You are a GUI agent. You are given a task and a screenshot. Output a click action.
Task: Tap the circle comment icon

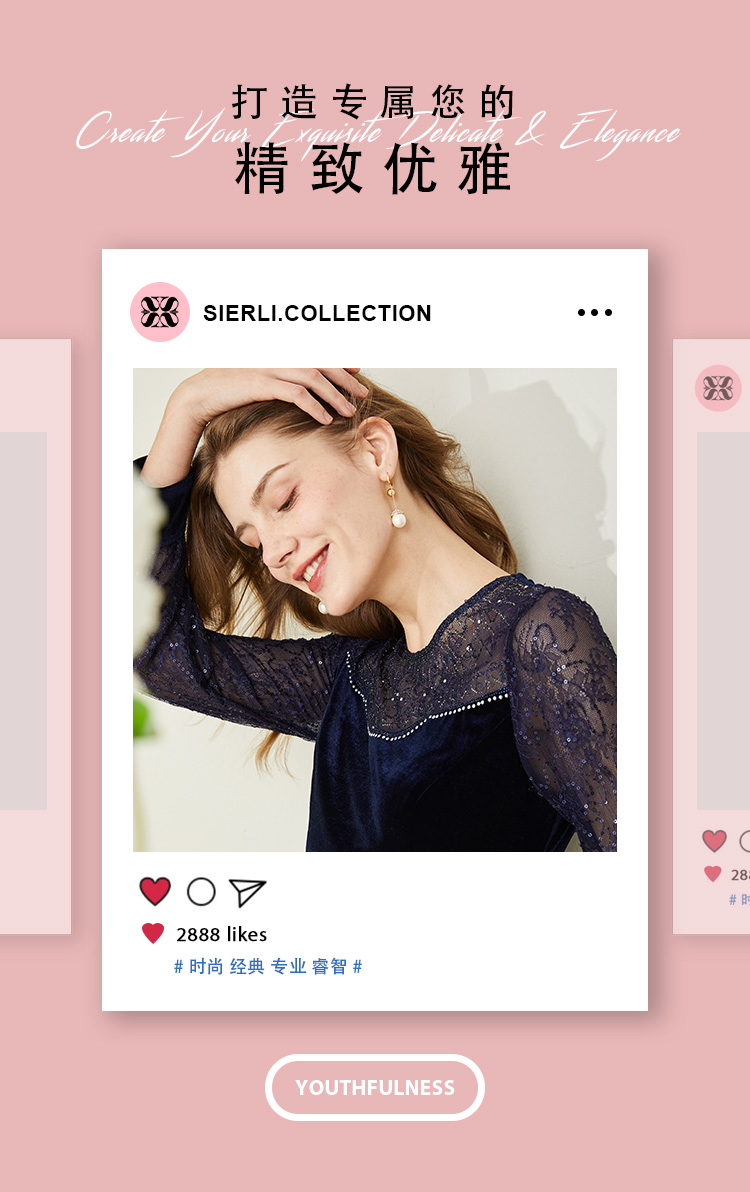pos(201,892)
